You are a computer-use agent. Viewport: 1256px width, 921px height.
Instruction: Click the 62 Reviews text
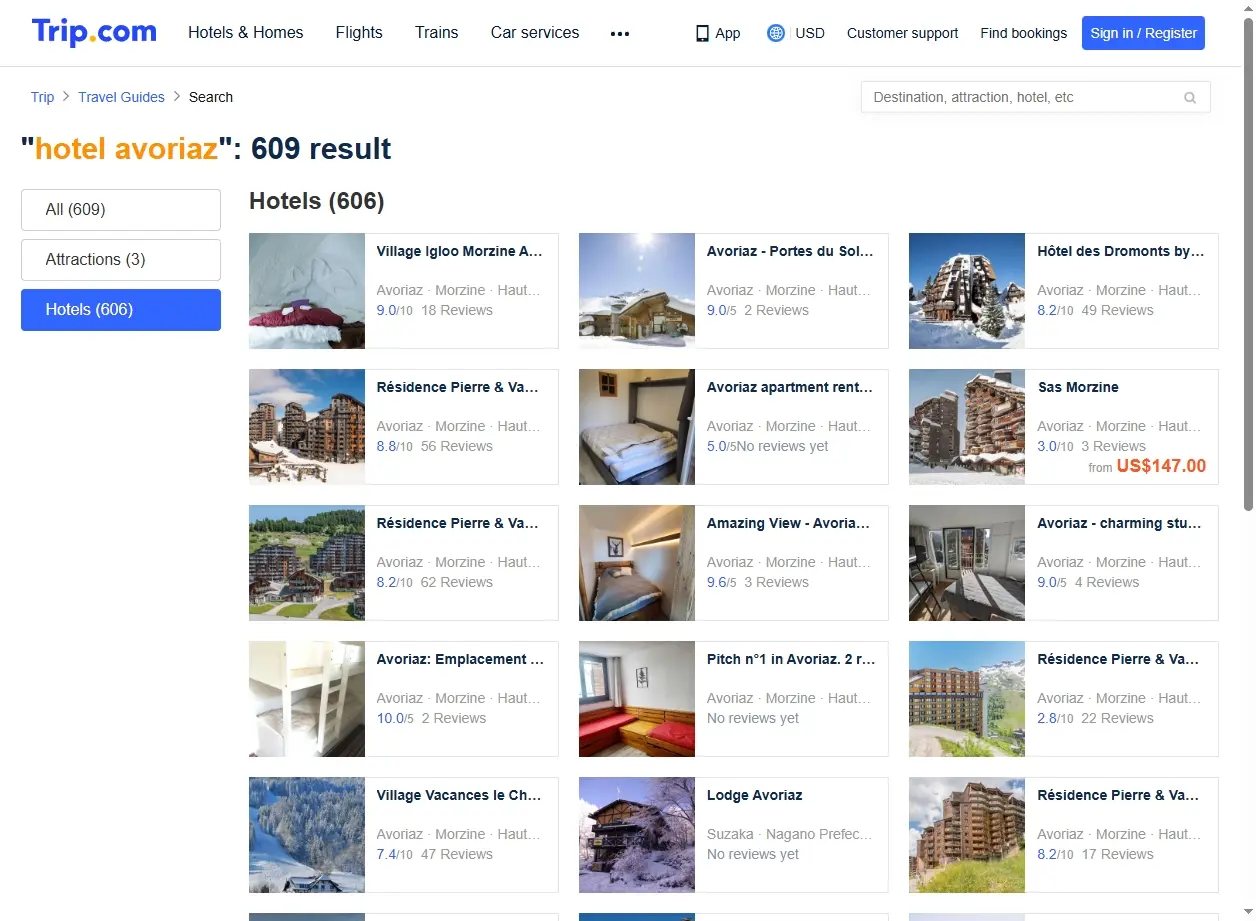tap(457, 583)
